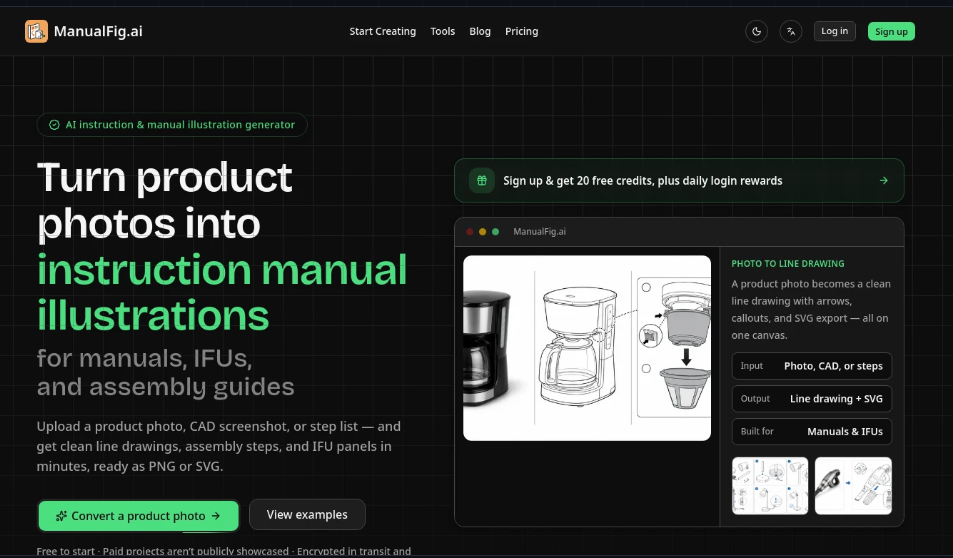Click sparkle icon on Convert button
The height and width of the screenshot is (558, 953).
tap(61, 516)
